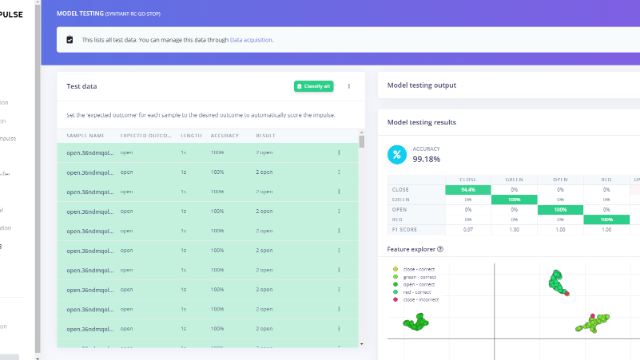Click the Model testing output panel header
The width and height of the screenshot is (640, 360).
[422, 85]
